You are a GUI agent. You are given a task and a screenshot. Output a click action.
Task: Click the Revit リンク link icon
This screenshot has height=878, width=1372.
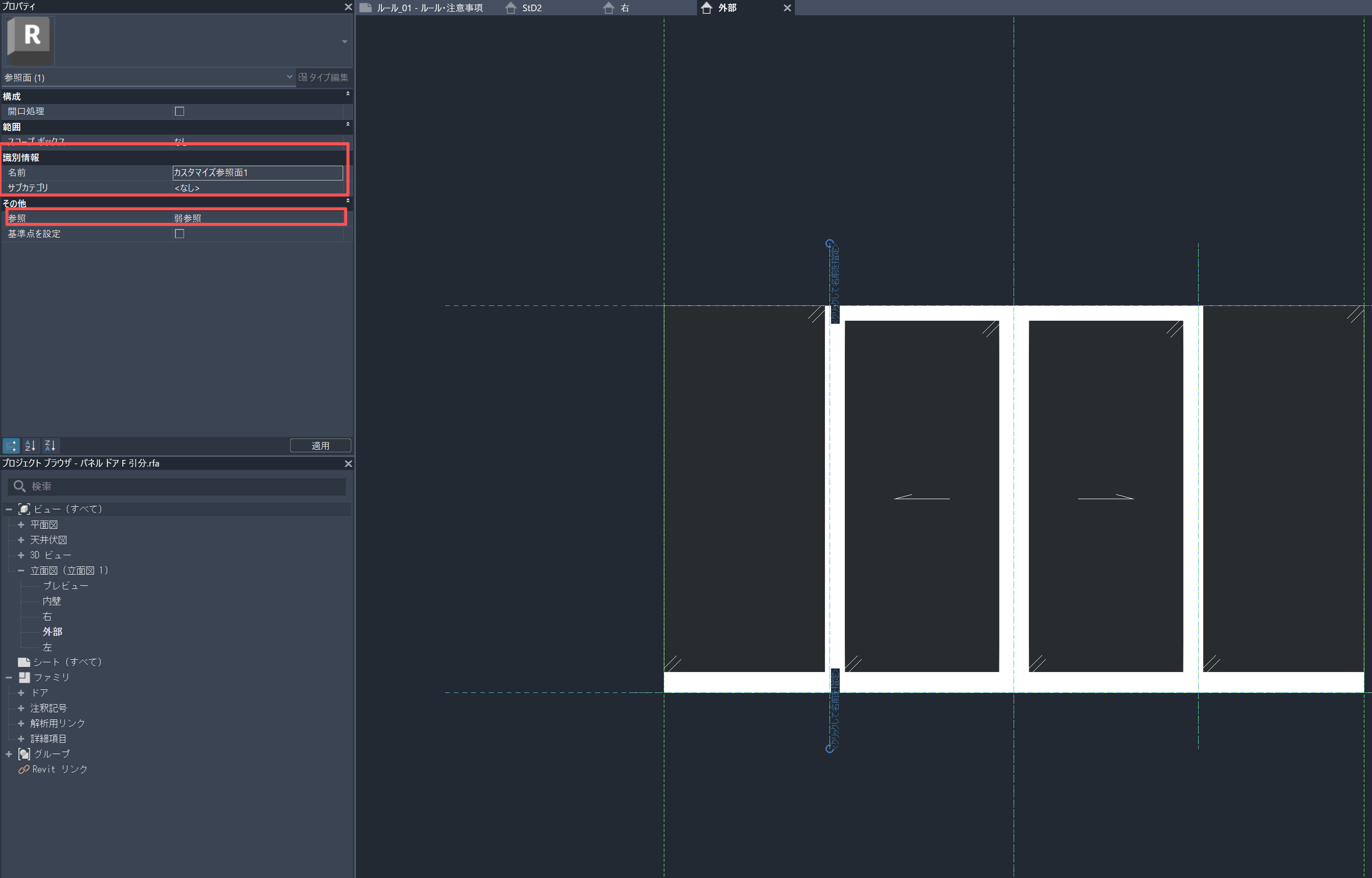(x=23, y=769)
